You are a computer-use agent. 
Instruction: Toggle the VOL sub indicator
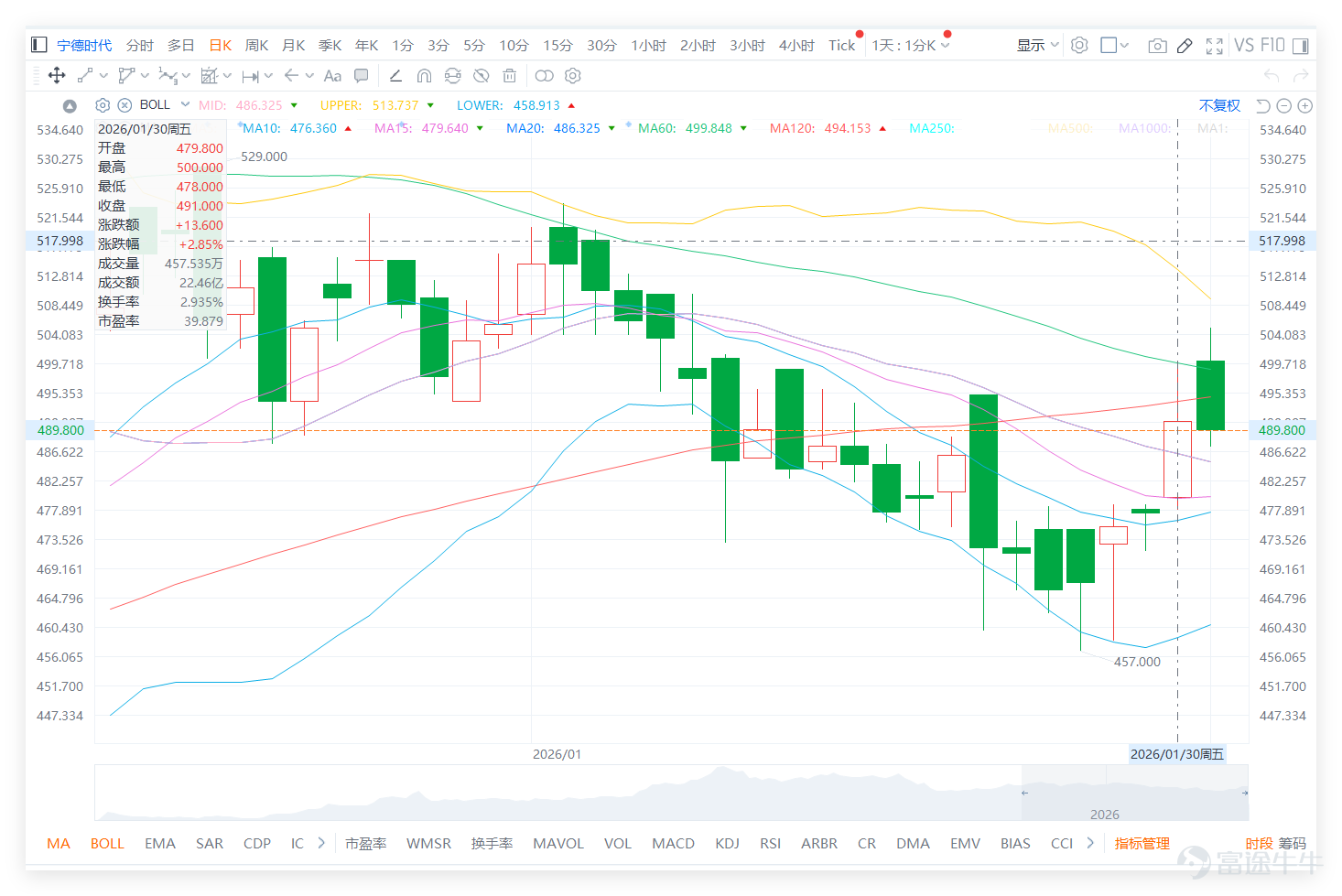pyautogui.click(x=618, y=843)
